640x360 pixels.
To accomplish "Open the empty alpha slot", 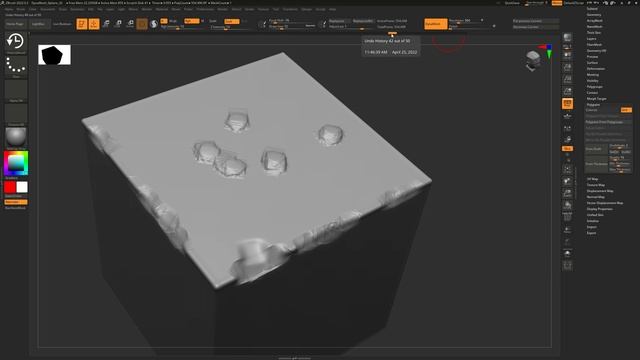I will 16,90.
